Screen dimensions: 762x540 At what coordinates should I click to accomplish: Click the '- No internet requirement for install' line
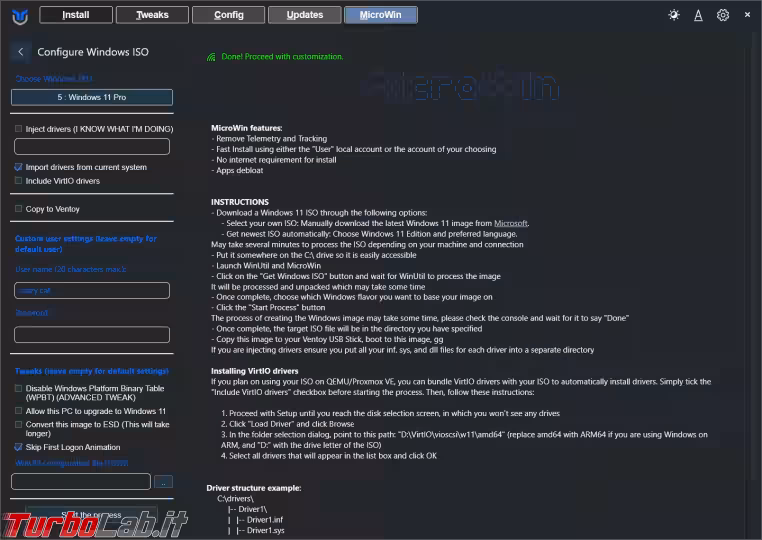coord(274,160)
